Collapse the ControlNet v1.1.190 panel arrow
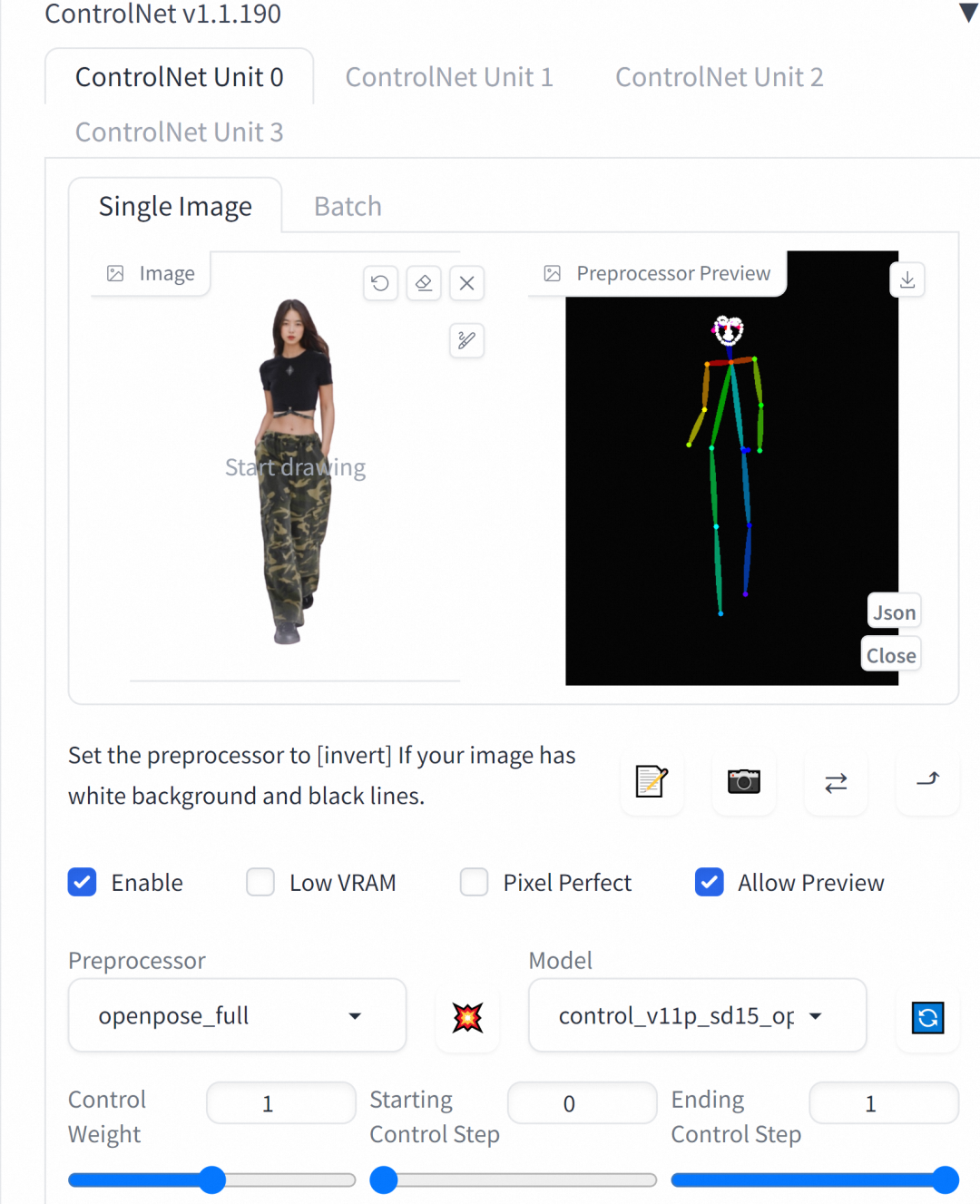Viewport: 980px width, 1204px height. tap(968, 13)
